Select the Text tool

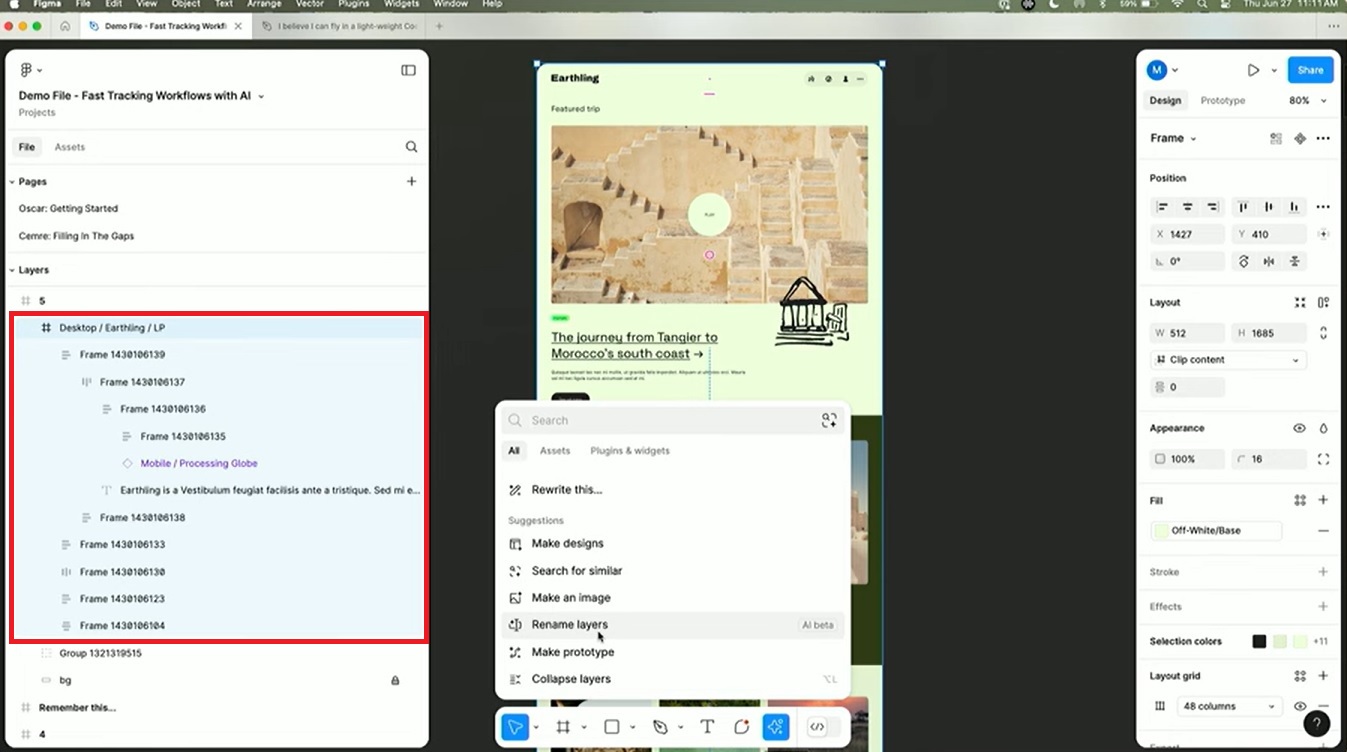tap(707, 727)
